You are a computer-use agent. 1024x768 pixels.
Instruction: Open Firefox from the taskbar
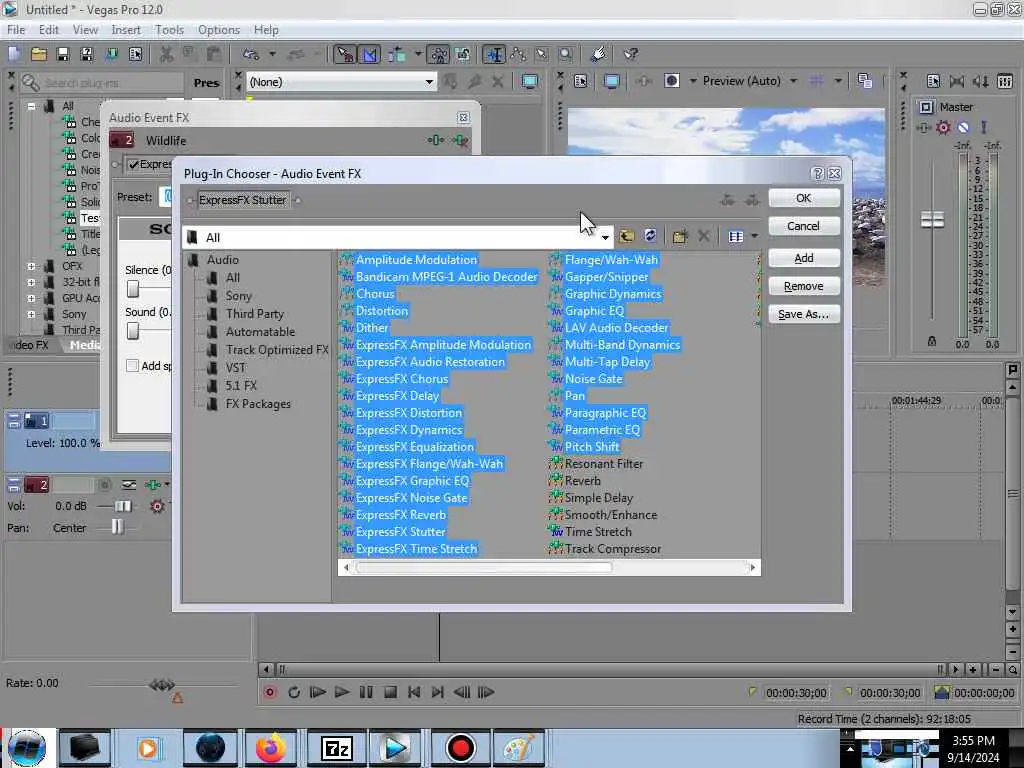(270, 748)
